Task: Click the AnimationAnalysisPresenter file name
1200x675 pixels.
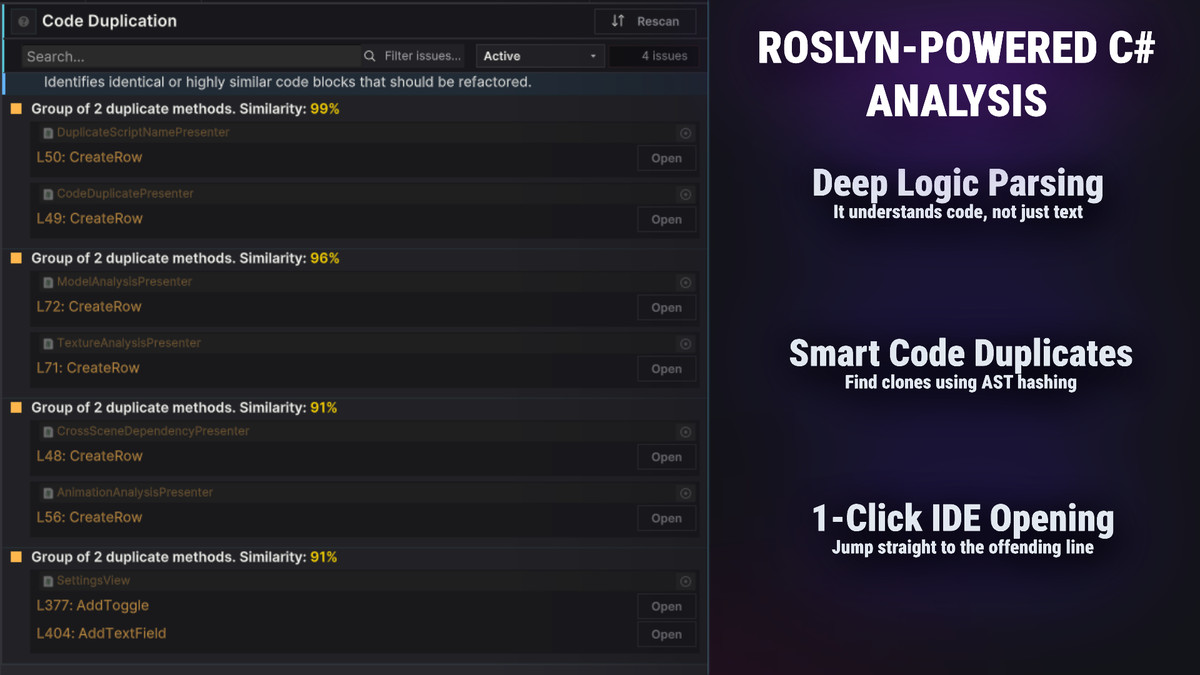Action: 135,492
